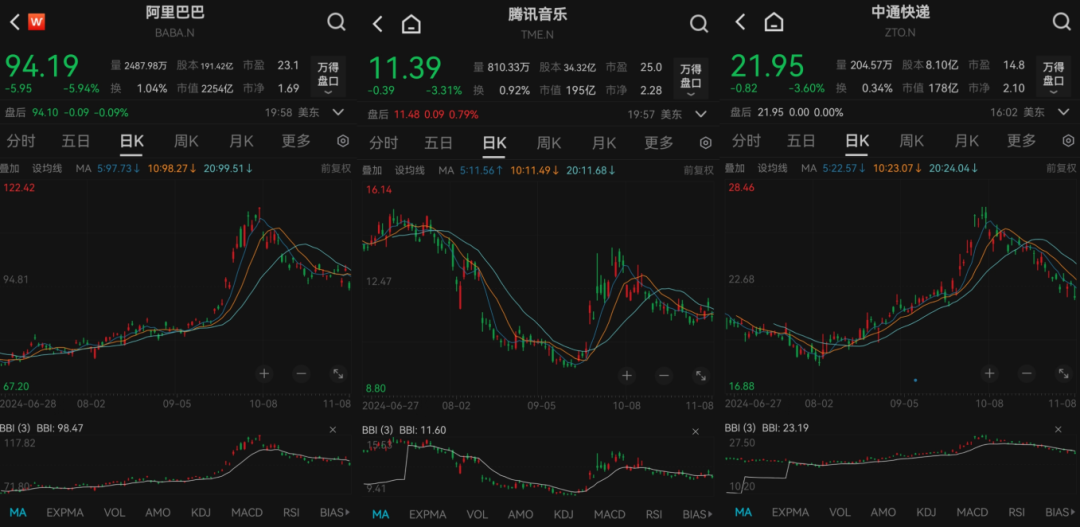
Task: Open 更多 periods for 中通快递
Action: tap(1021, 141)
